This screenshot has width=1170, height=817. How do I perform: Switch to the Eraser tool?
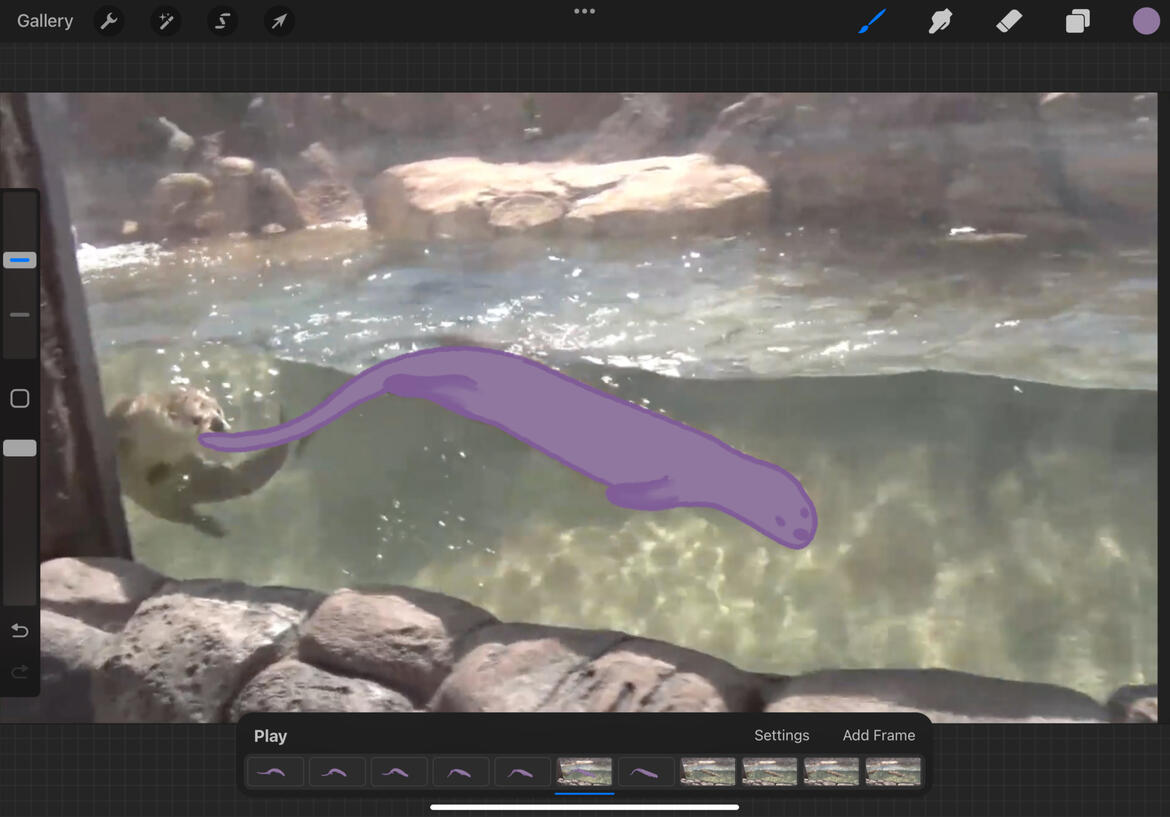[x=1009, y=21]
